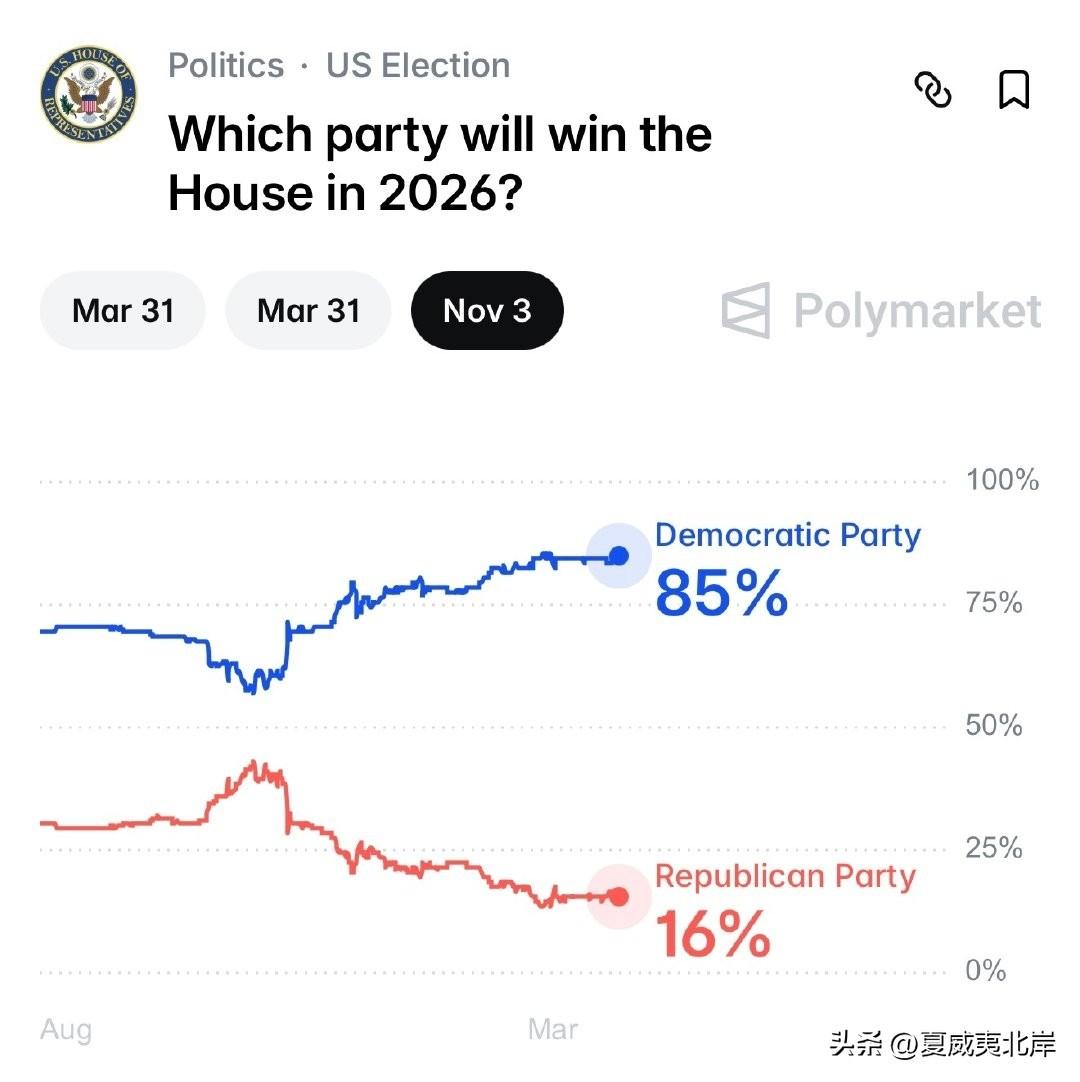Copy the market URL via the chain-link icon
Viewport: 1080px width, 1082px height.
[x=933, y=91]
